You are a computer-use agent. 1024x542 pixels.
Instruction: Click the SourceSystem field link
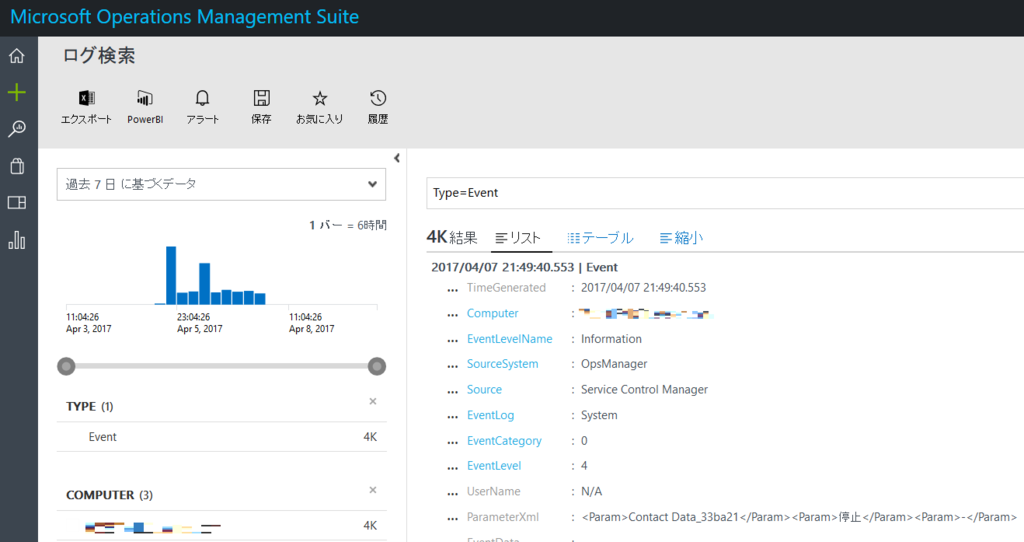coord(502,364)
